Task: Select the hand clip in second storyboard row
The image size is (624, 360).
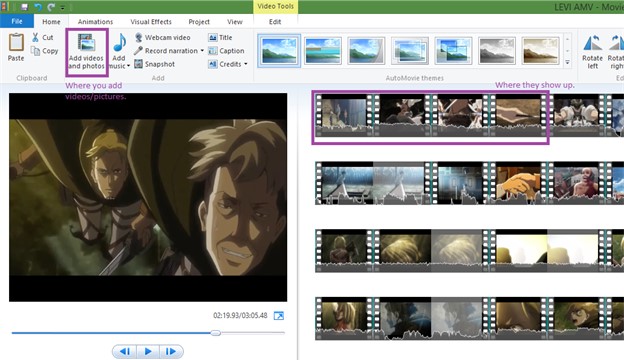Action: pyautogui.click(x=519, y=183)
